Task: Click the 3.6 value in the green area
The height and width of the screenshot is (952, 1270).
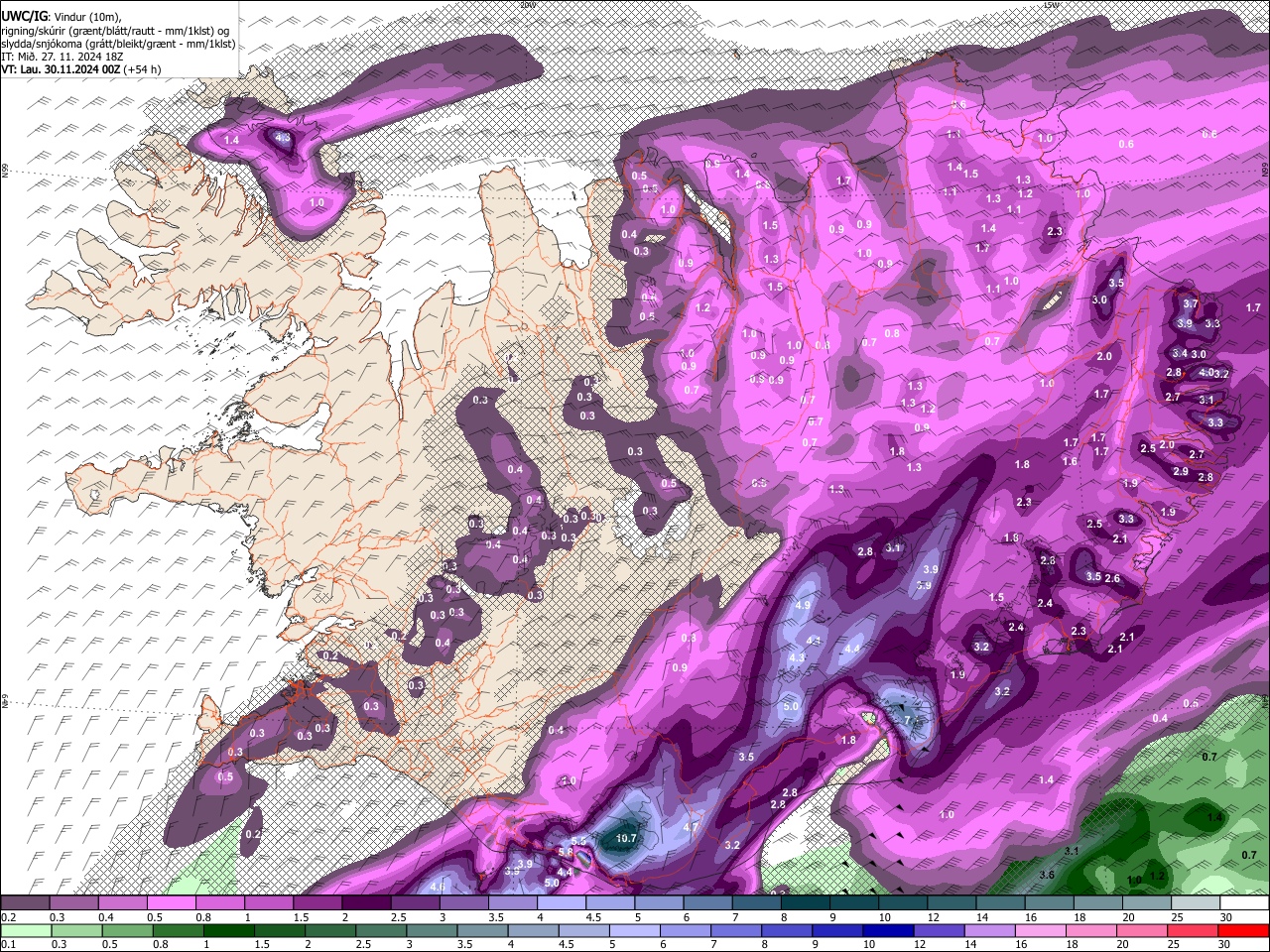Action: pos(1047,875)
